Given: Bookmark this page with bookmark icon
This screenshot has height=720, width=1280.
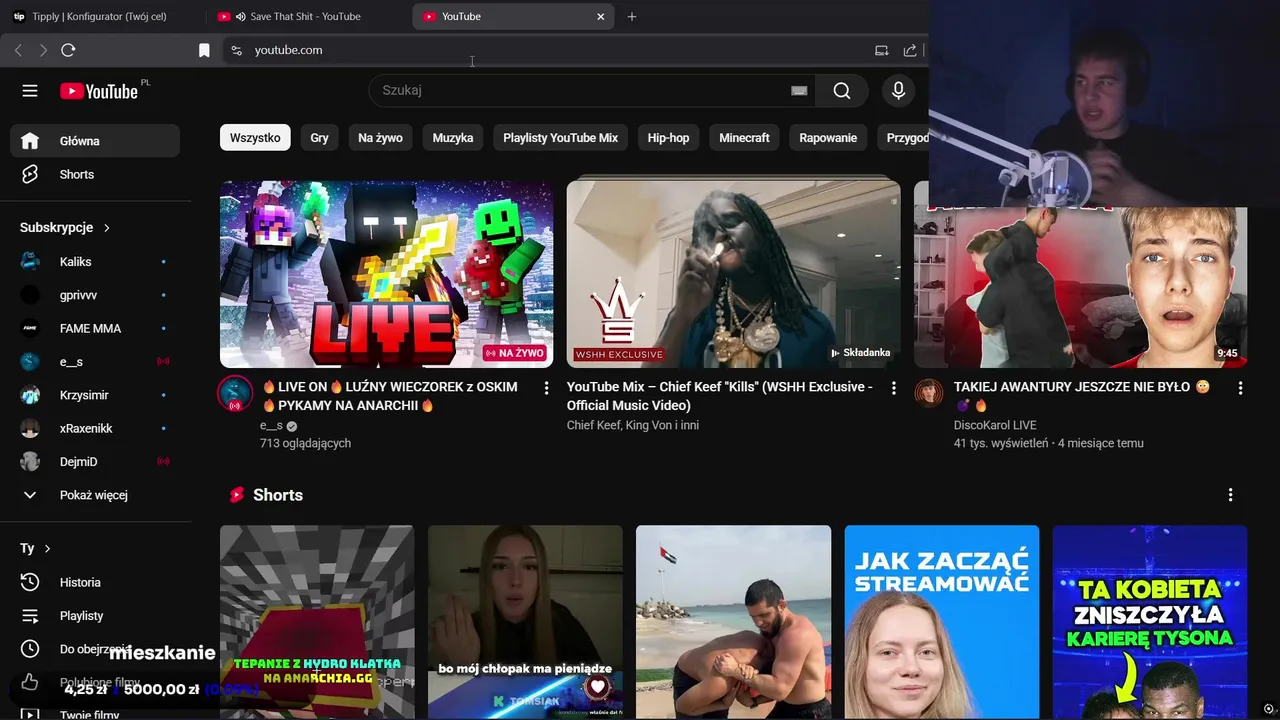Looking at the screenshot, I should coord(204,50).
